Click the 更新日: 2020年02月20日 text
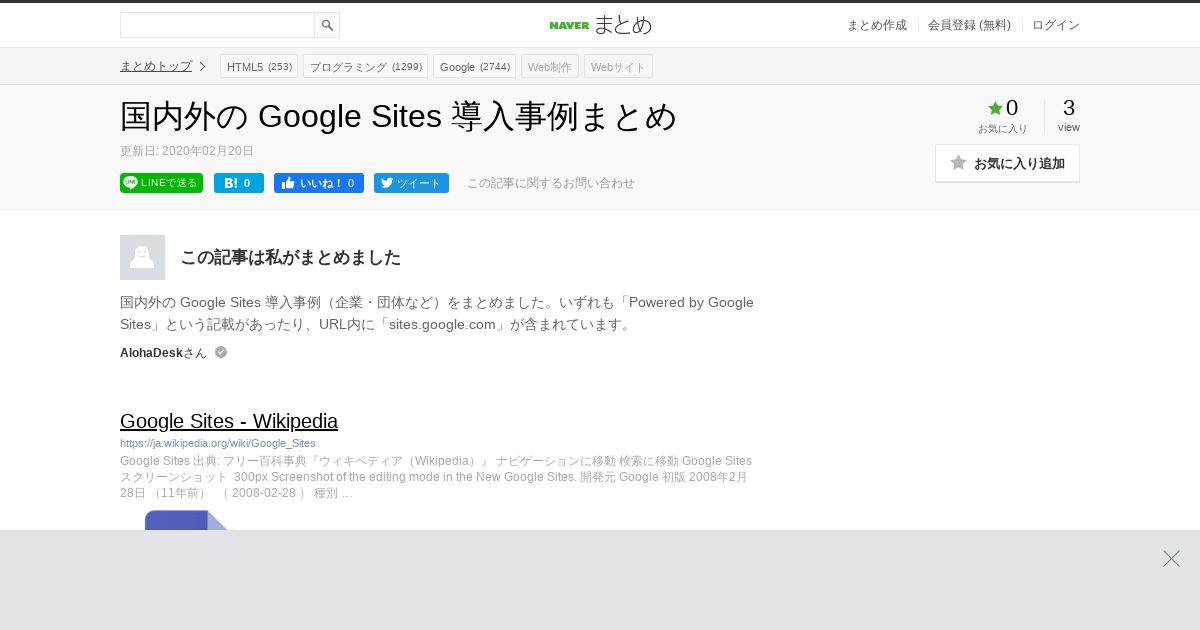 (187, 151)
